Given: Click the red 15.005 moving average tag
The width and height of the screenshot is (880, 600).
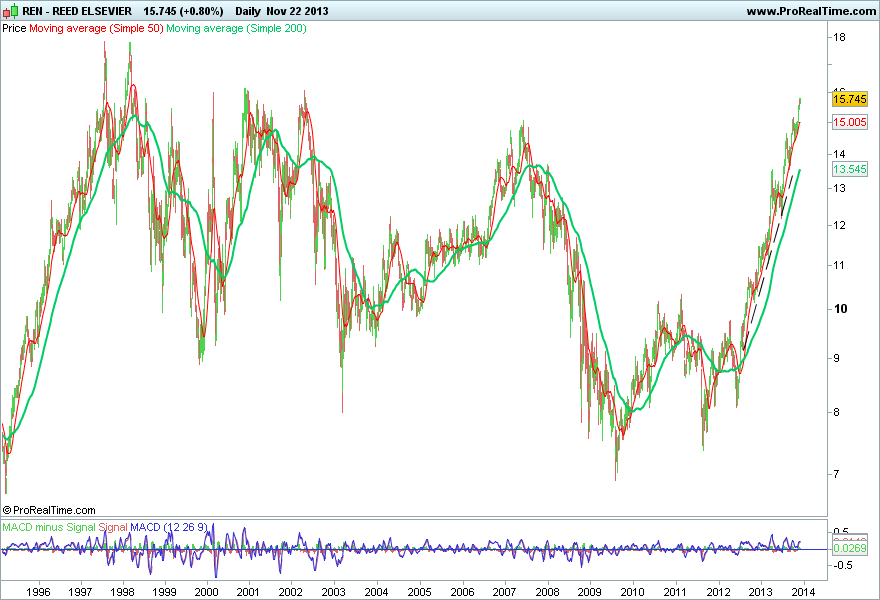Looking at the screenshot, I should (850, 122).
